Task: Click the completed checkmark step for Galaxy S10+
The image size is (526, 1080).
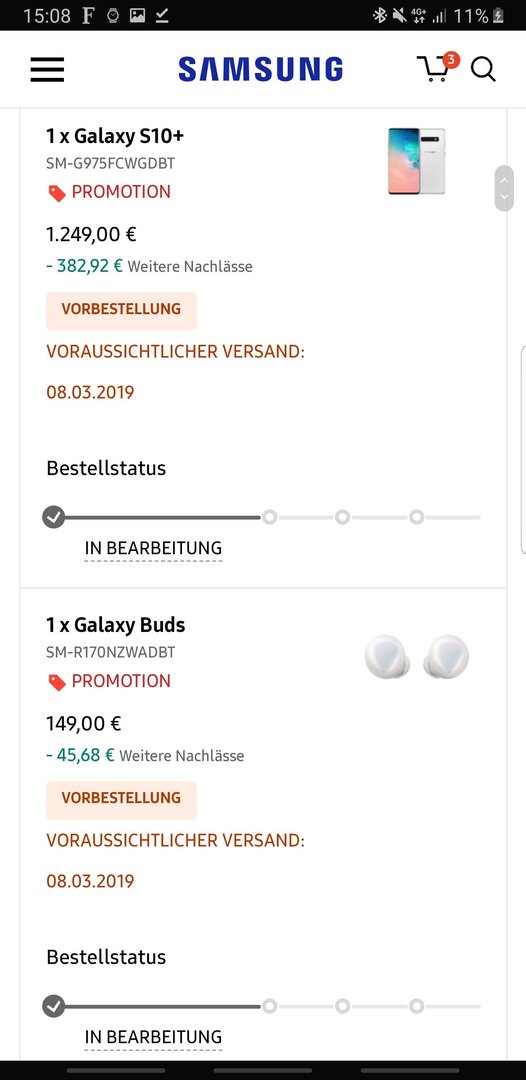Action: [53, 517]
